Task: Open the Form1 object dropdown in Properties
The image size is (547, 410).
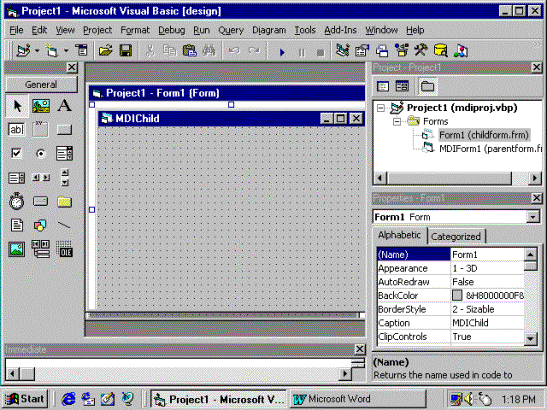Action: point(533,217)
